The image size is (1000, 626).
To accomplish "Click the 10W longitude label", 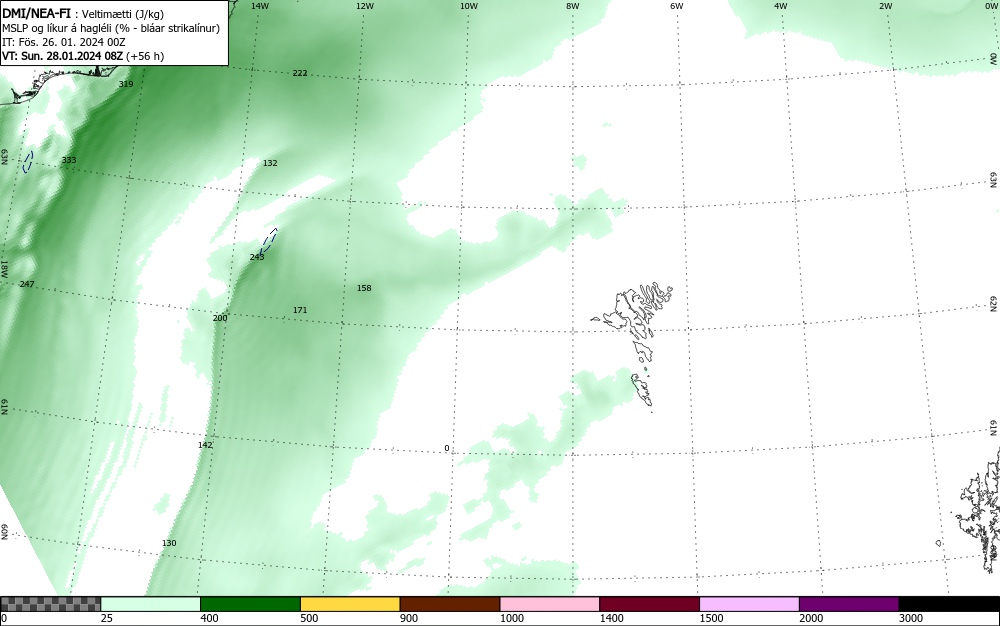I will pos(469,6).
